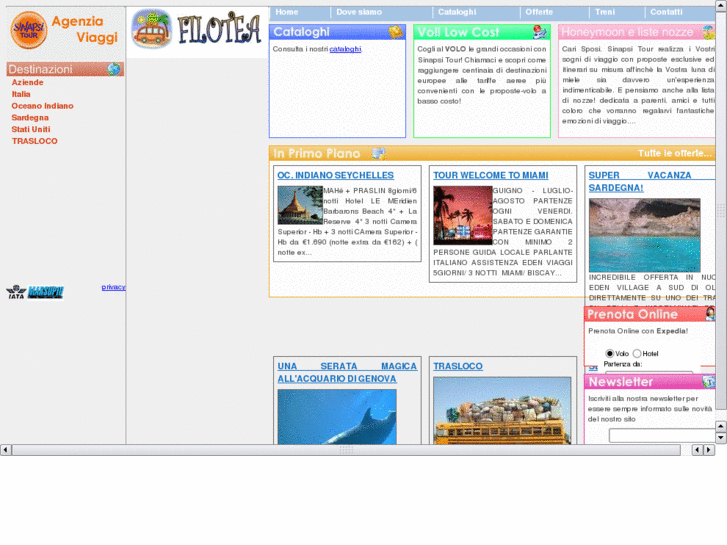This screenshot has height=545, width=727.
Task: Open the Treni menu item
Action: [x=605, y=12]
